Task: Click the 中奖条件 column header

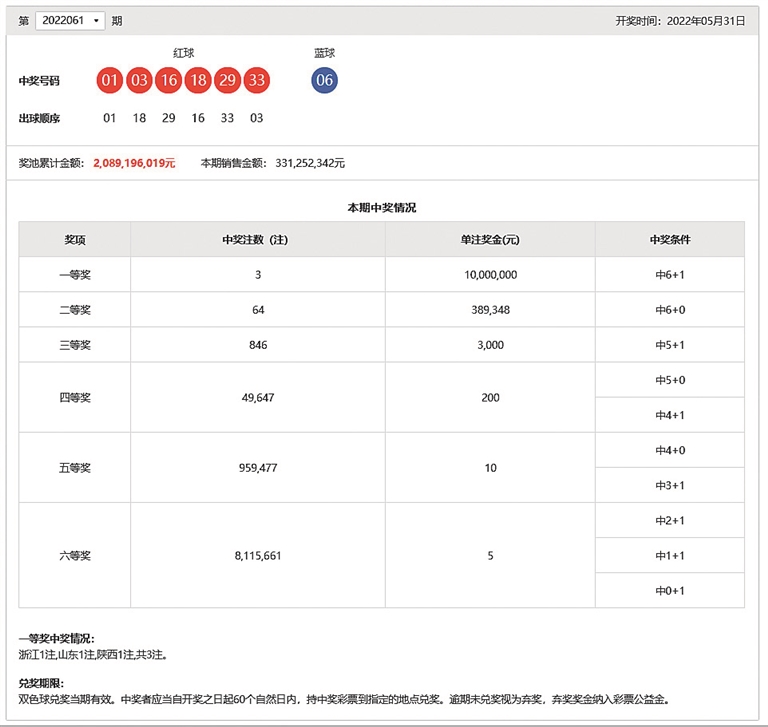Action: (x=670, y=240)
